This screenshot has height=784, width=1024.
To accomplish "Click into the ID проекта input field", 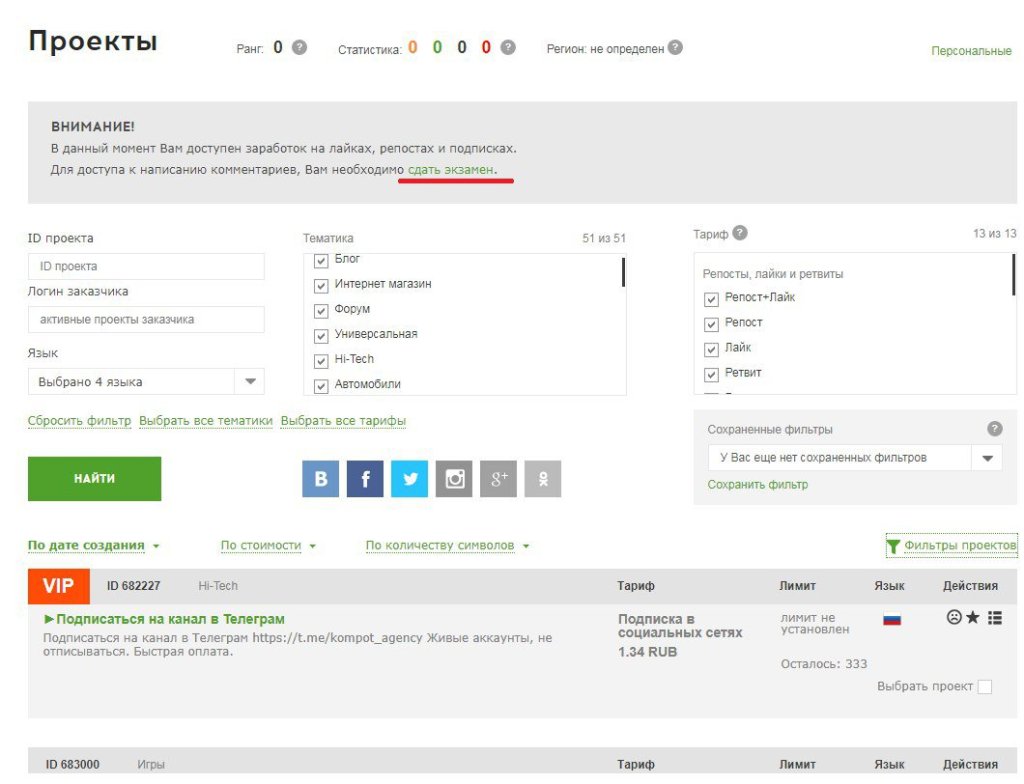I will point(146,266).
